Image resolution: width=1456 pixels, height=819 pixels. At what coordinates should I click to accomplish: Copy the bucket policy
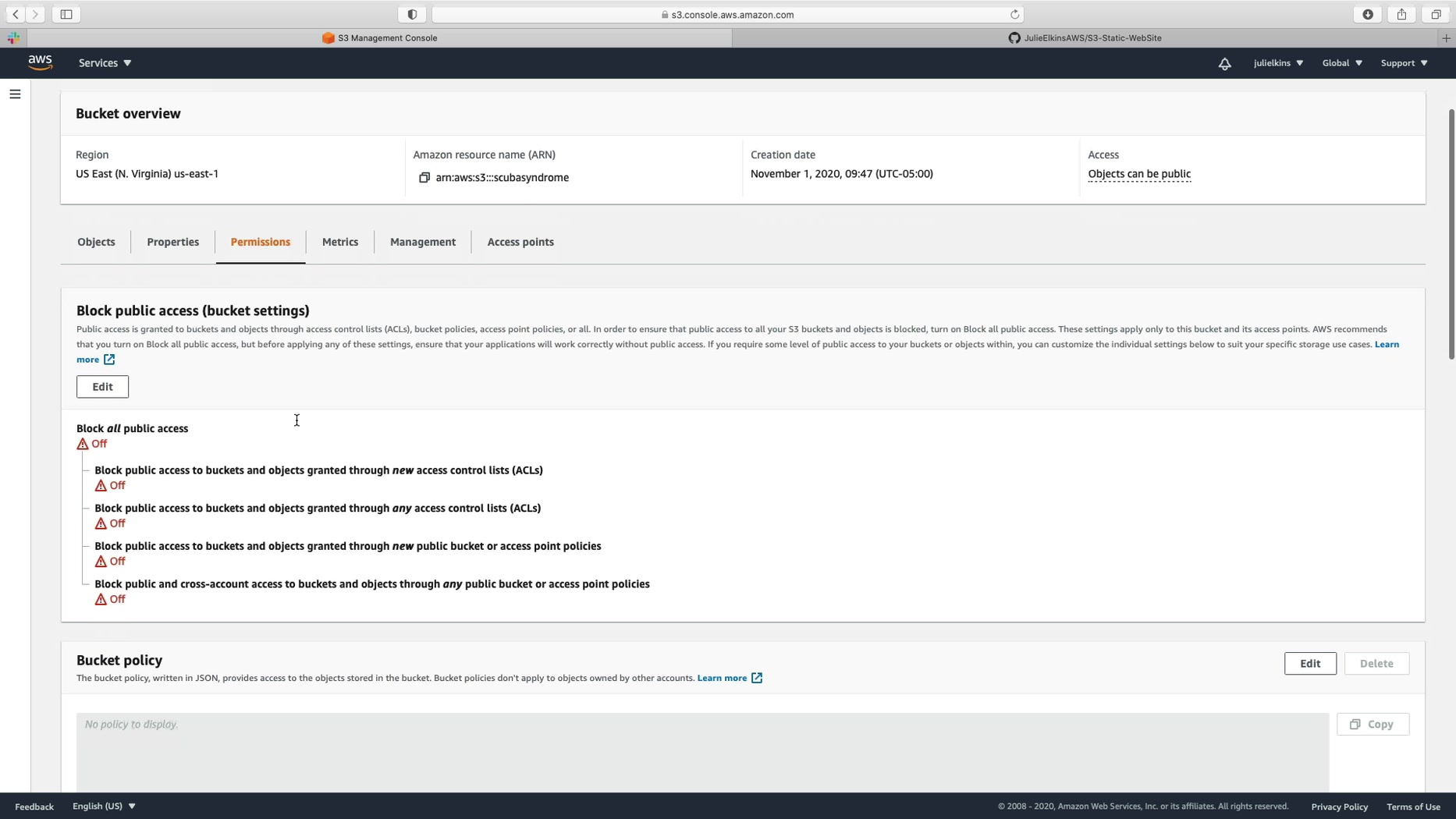pos(1373,725)
